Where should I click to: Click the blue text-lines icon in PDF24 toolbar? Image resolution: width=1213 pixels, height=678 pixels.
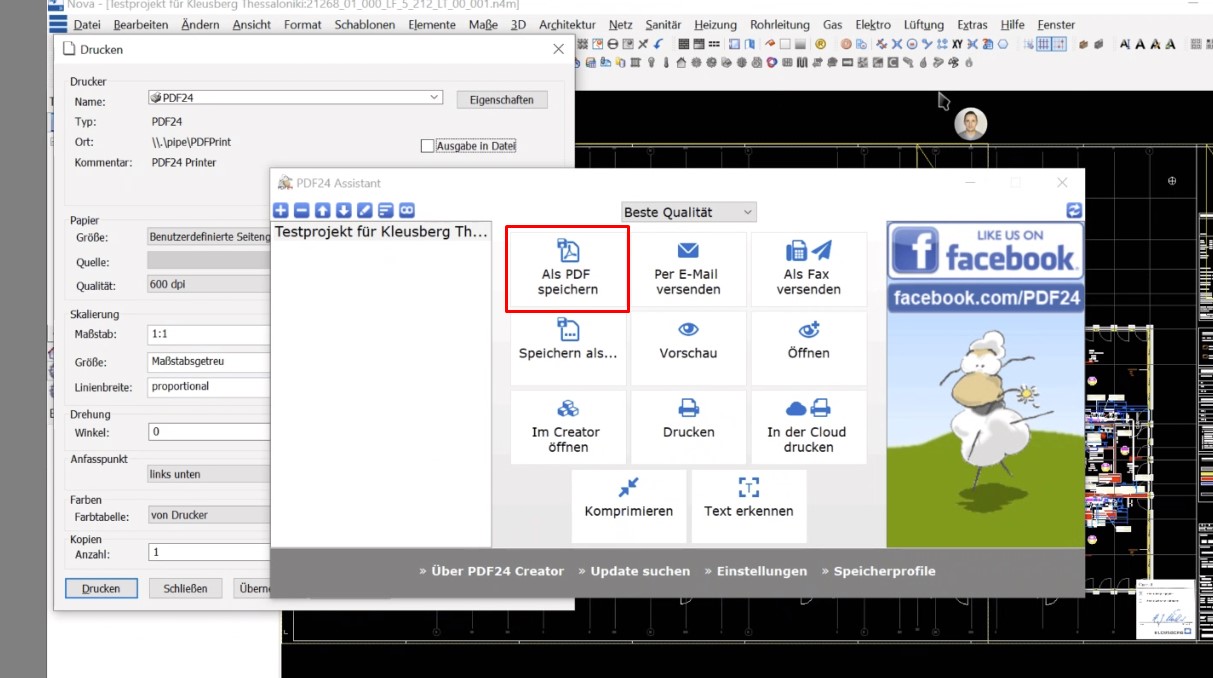[385, 210]
